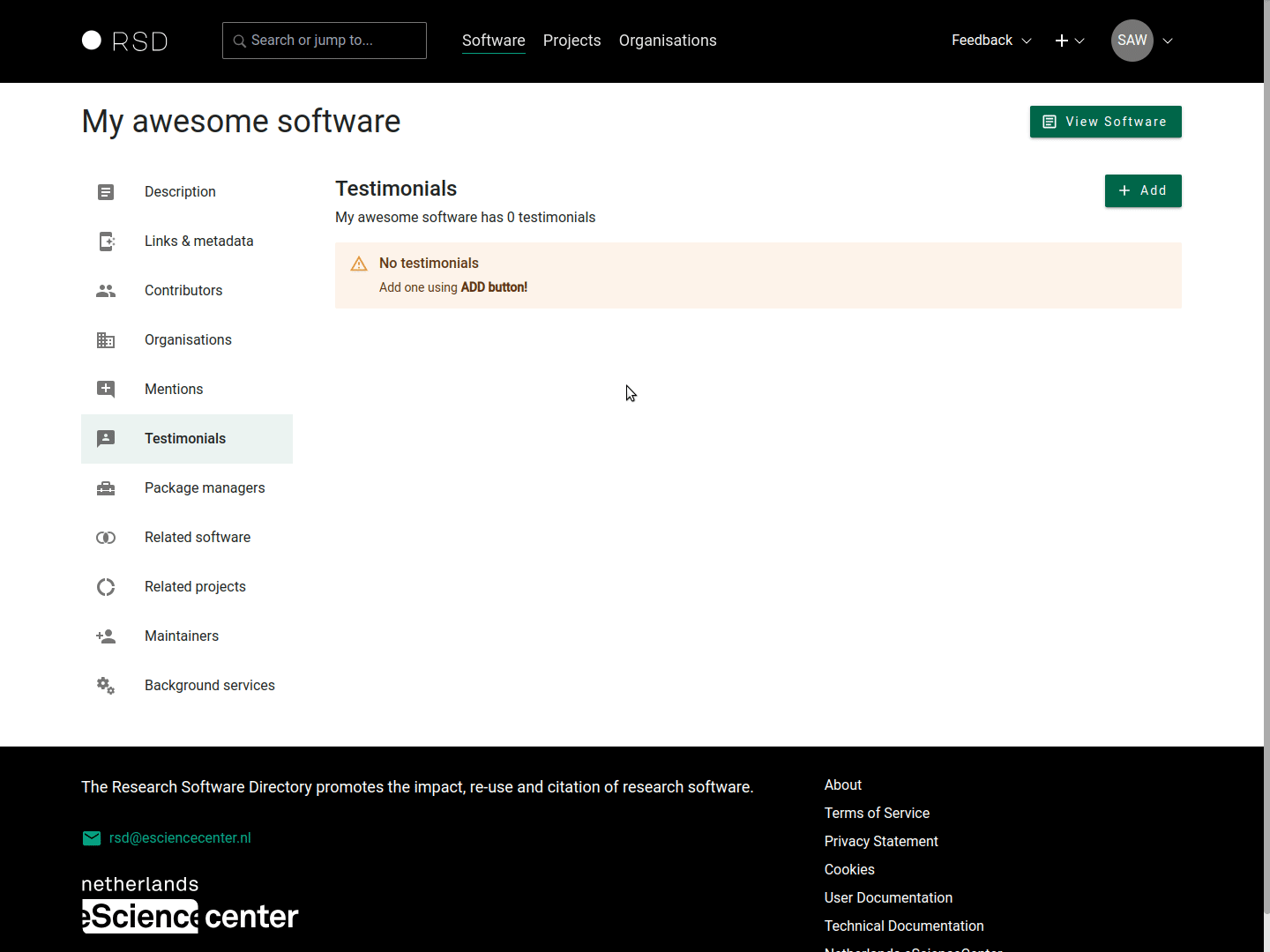Click the Organisations building icon
Screen dimensions: 1270x952
point(106,340)
